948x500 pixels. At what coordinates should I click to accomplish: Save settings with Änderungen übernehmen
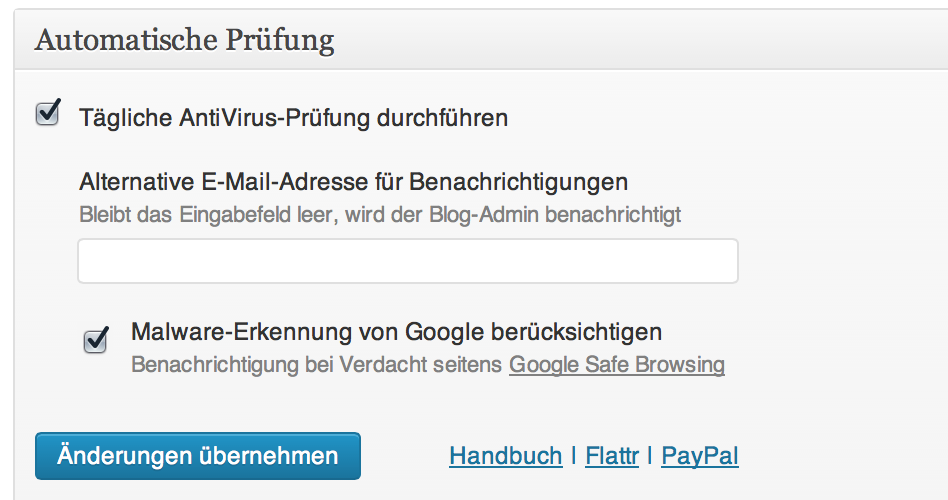tap(198, 456)
